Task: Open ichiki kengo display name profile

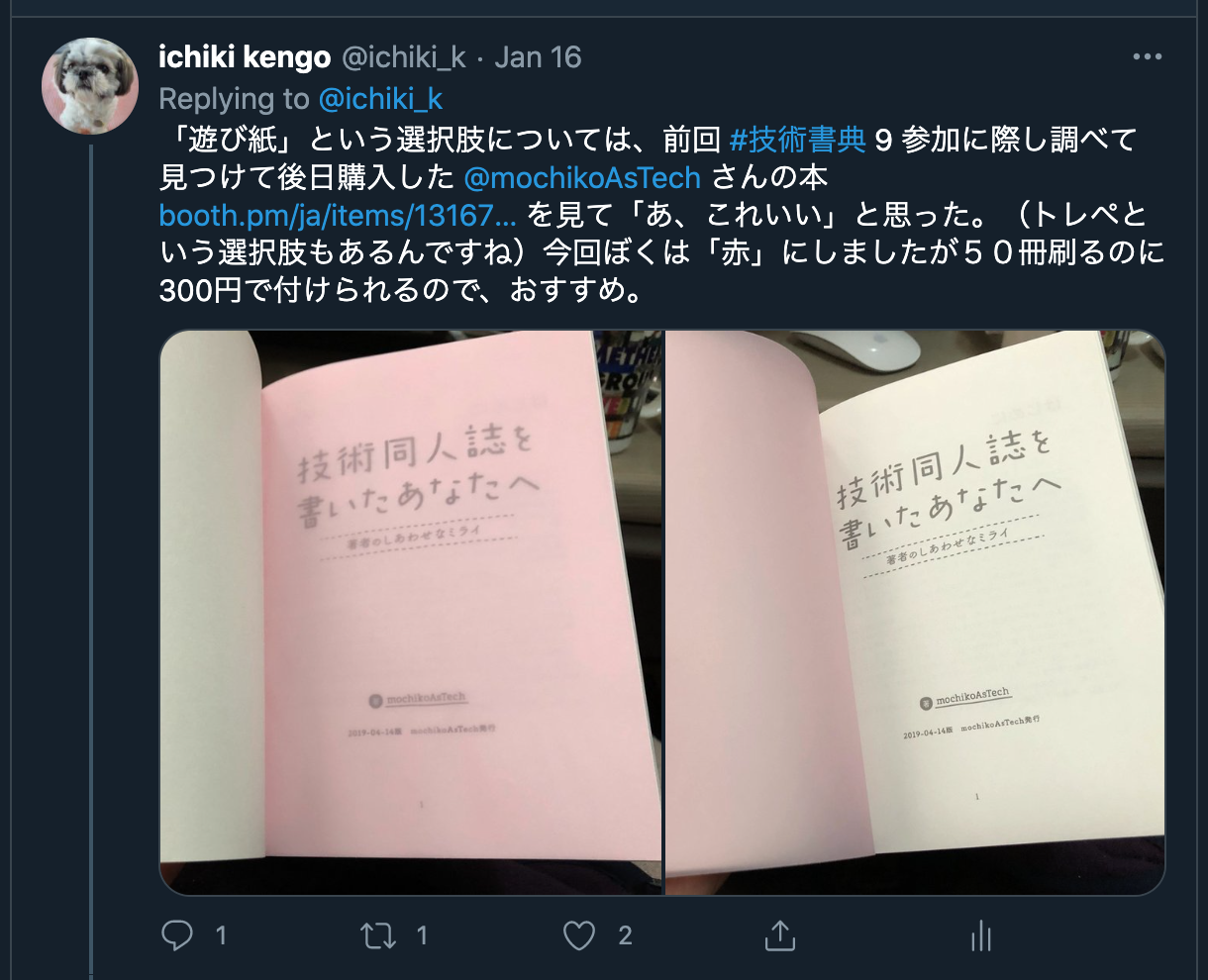Action: (x=245, y=57)
